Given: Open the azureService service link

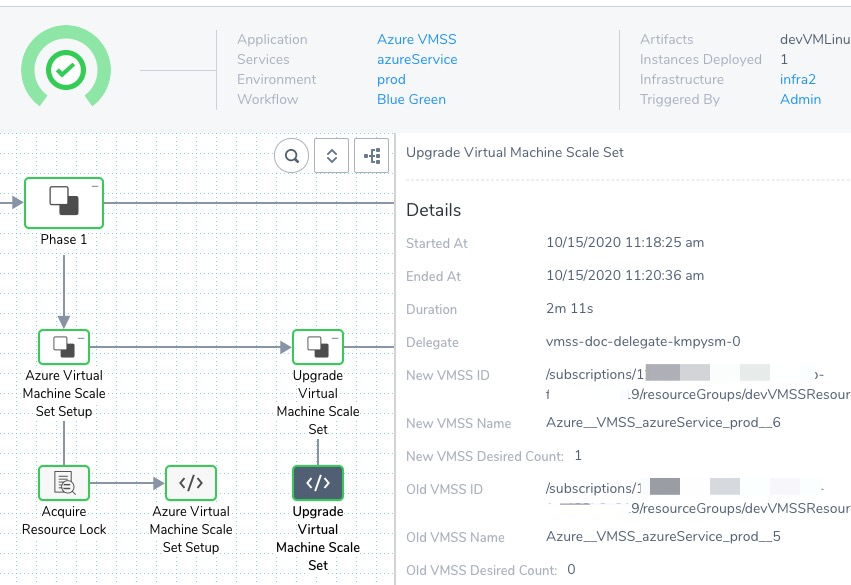Looking at the screenshot, I should (x=417, y=59).
